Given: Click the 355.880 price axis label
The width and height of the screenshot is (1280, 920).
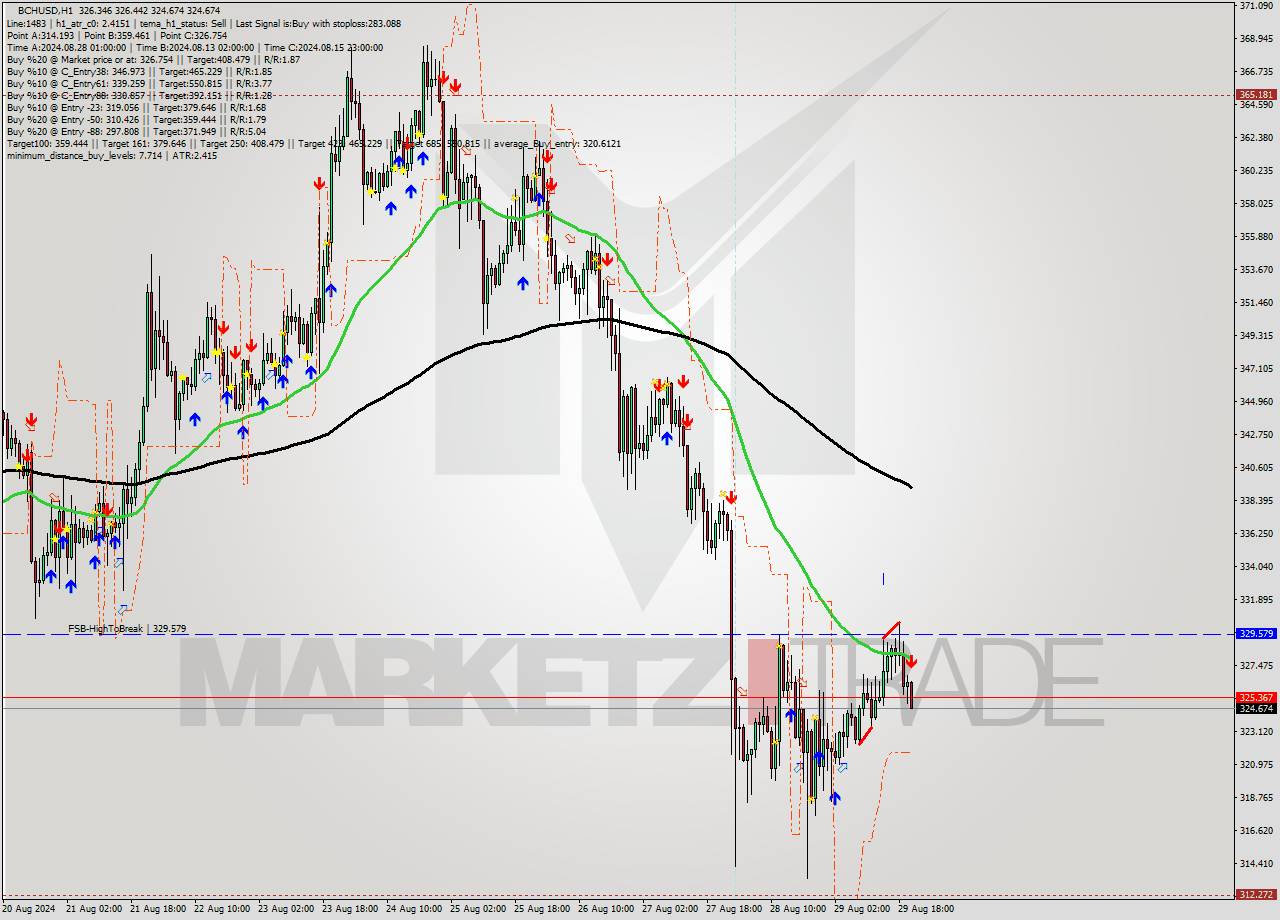Looking at the screenshot, I should 1255,236.
